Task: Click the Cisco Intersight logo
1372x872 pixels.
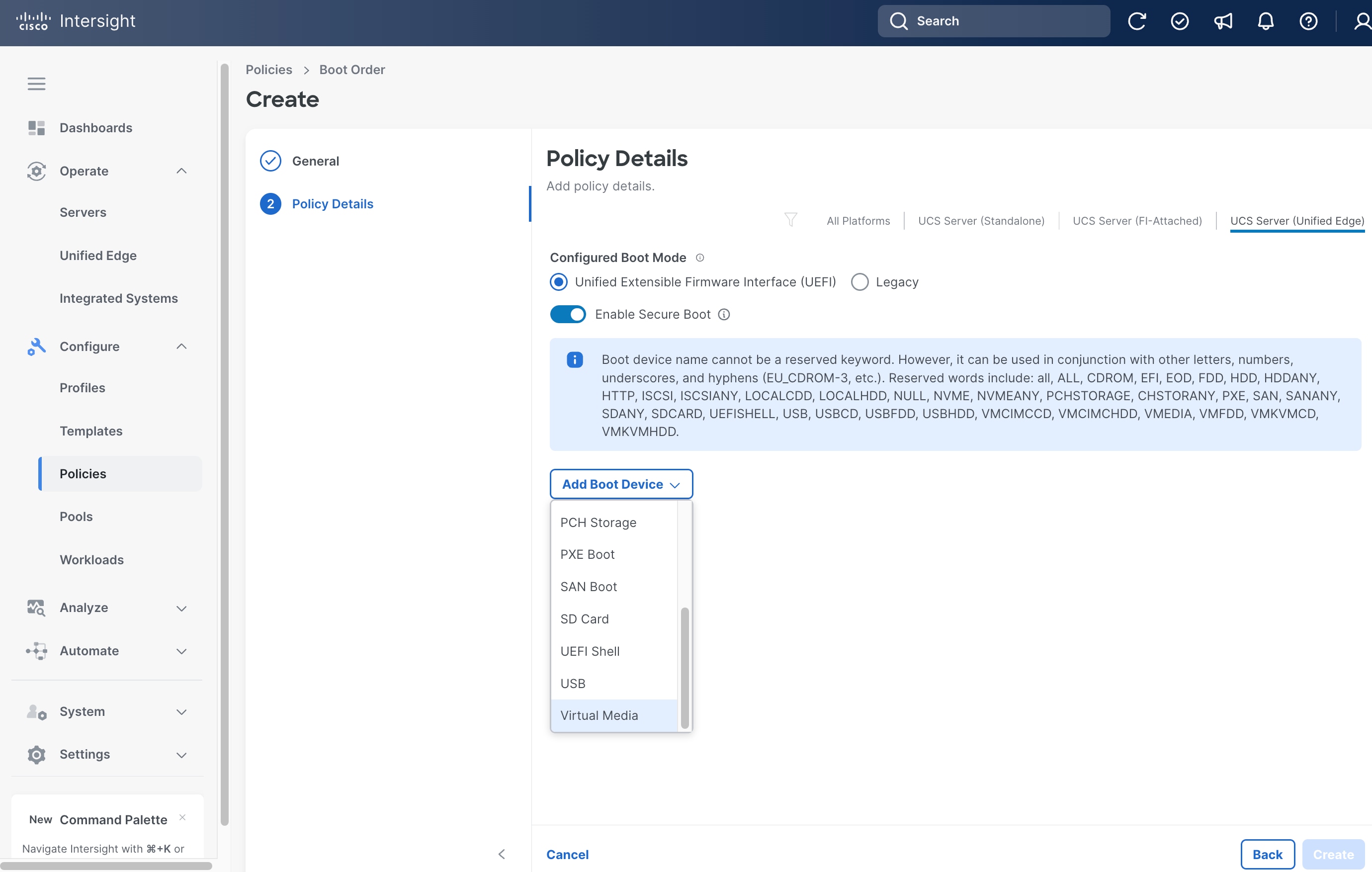Action: pyautogui.click(x=76, y=21)
